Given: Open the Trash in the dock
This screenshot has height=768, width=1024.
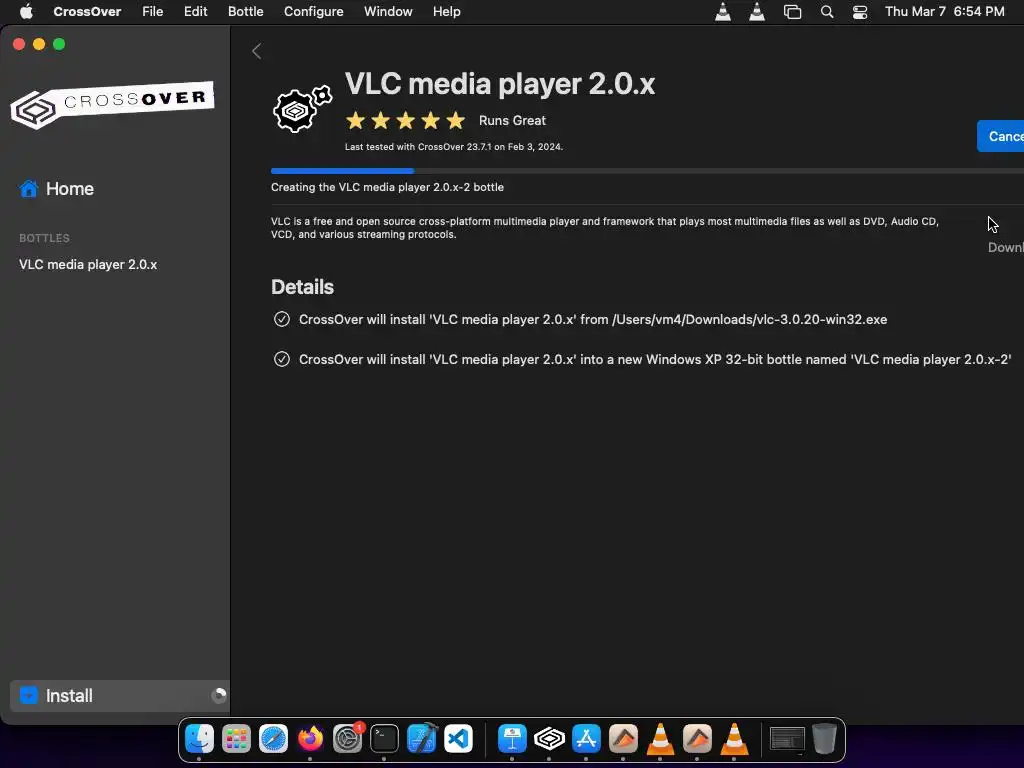Looking at the screenshot, I should tap(824, 739).
